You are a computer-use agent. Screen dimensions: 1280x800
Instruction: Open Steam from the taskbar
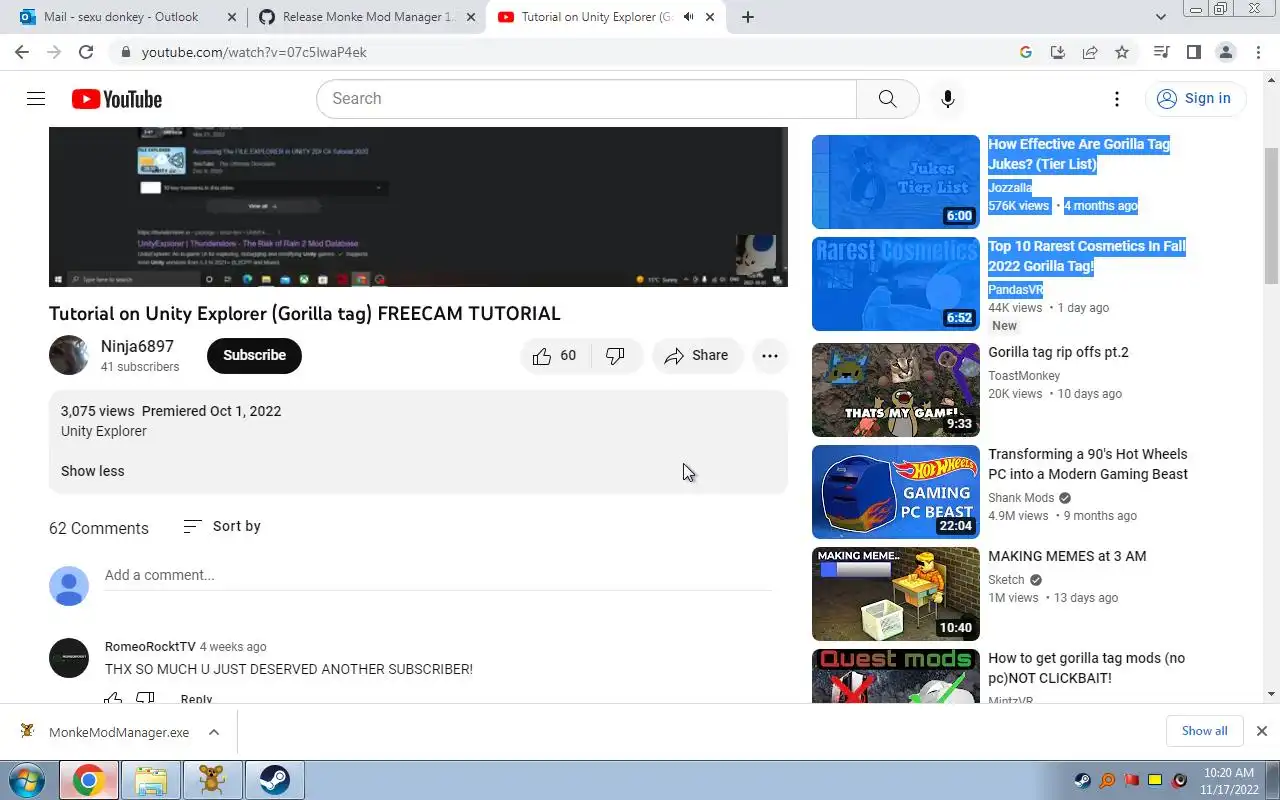[x=274, y=780]
